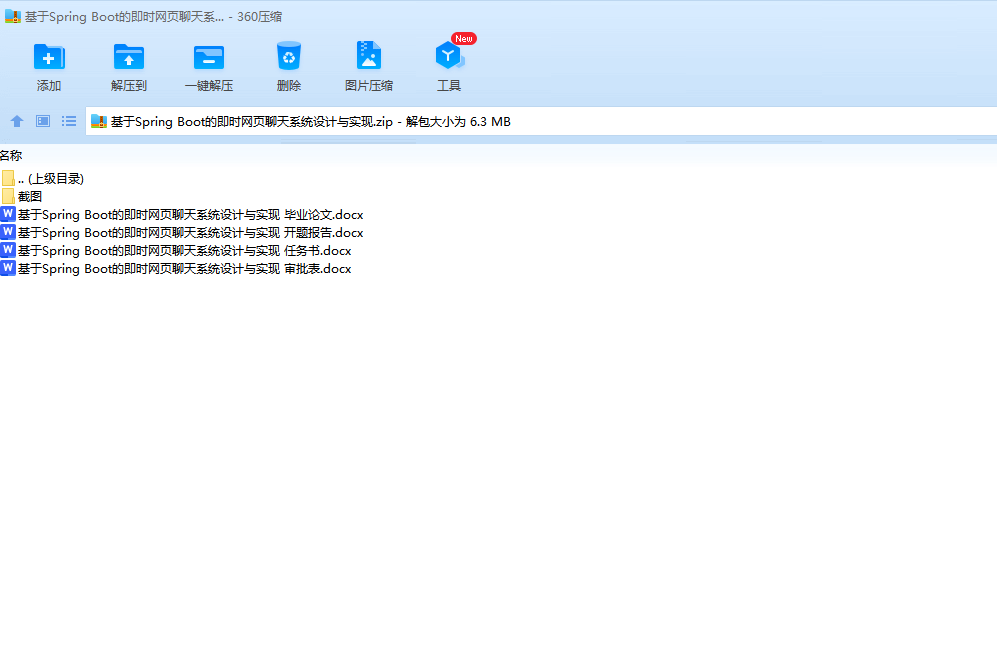
Task: Select file name ending '任务书.docx'
Action: (184, 251)
